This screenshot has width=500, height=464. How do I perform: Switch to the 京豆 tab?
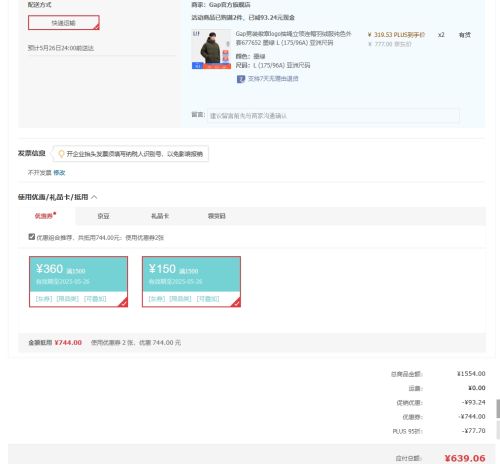(103, 216)
